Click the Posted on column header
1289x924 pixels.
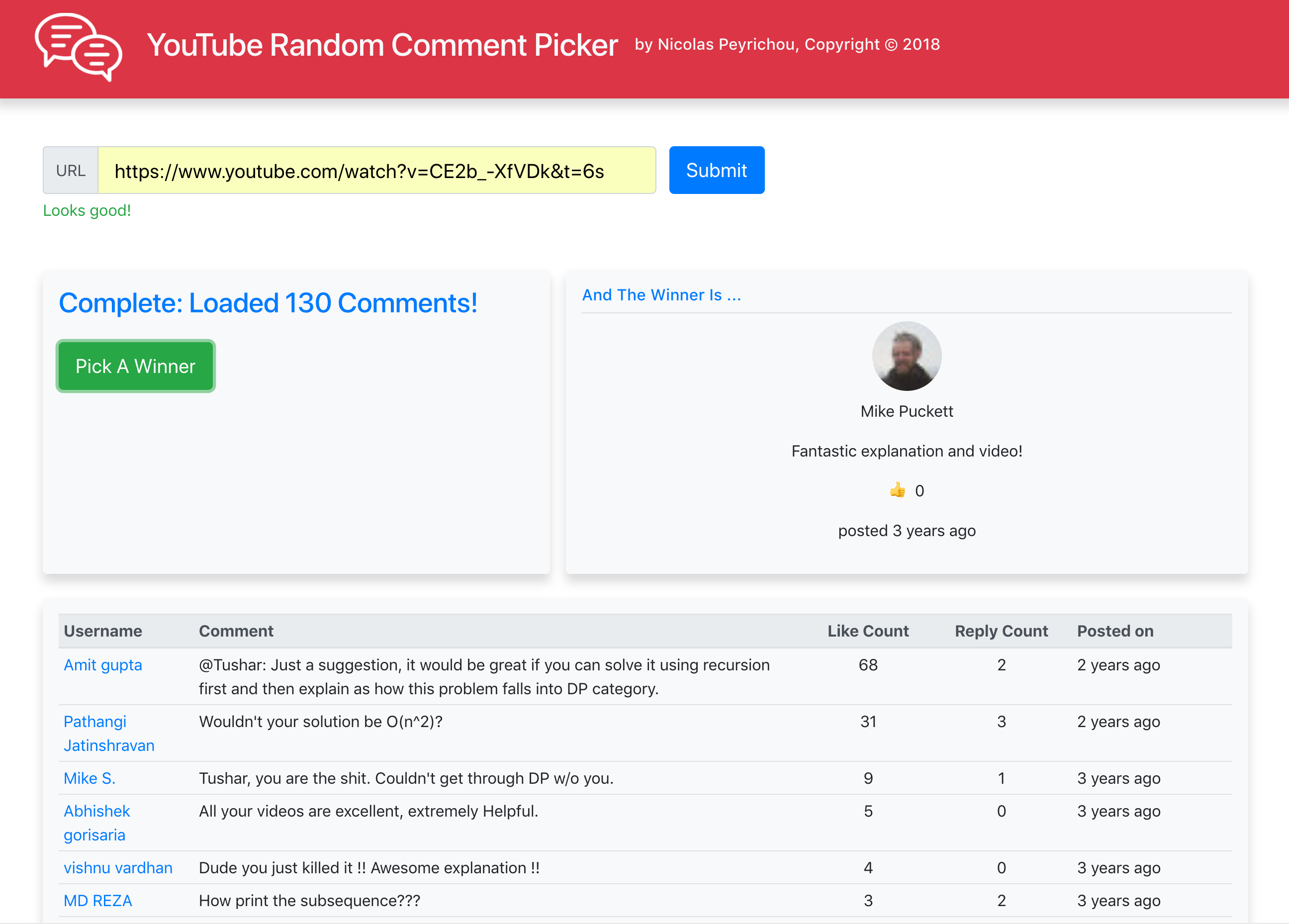(1115, 631)
